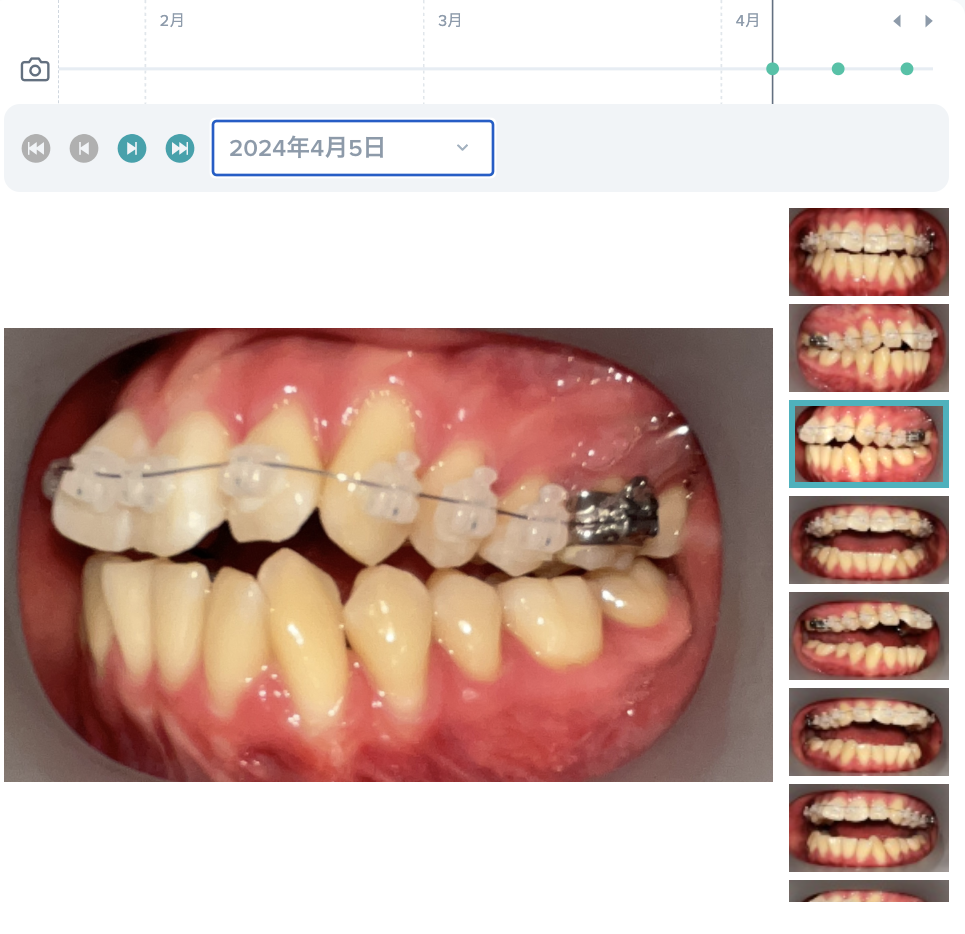
Task: Click the large main teeth photo
Action: [x=388, y=555]
